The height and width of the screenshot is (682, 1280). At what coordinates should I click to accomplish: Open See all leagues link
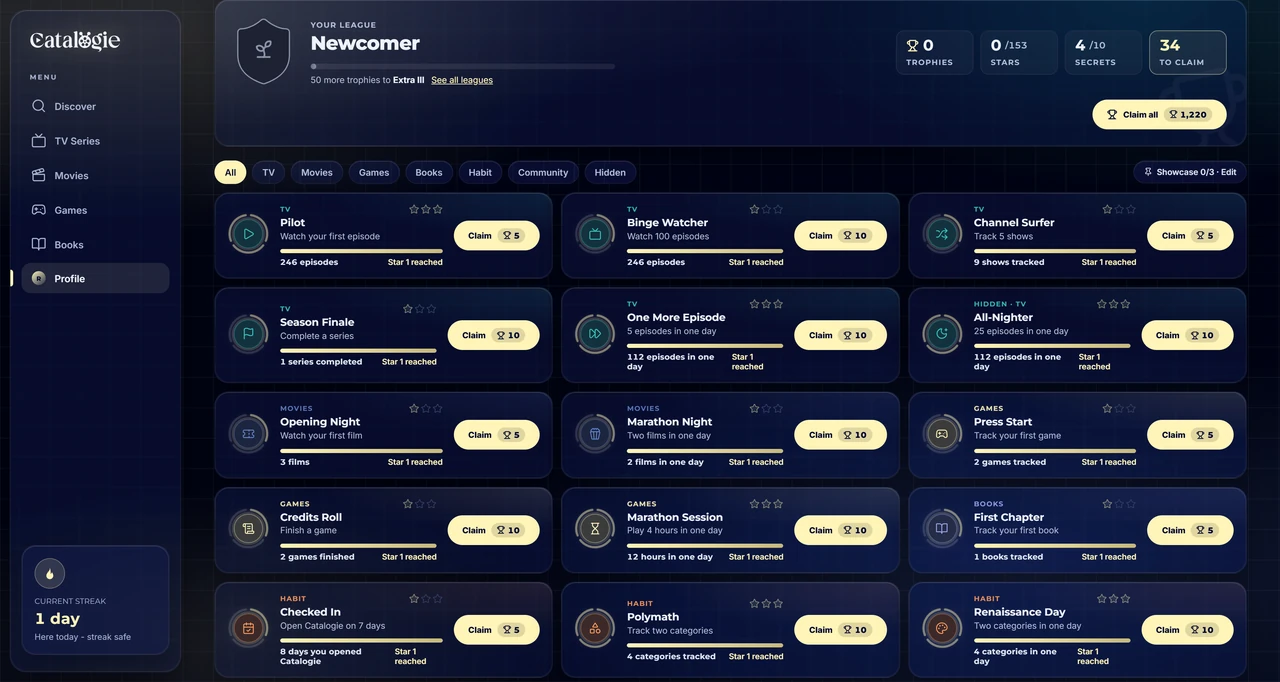[x=462, y=80]
